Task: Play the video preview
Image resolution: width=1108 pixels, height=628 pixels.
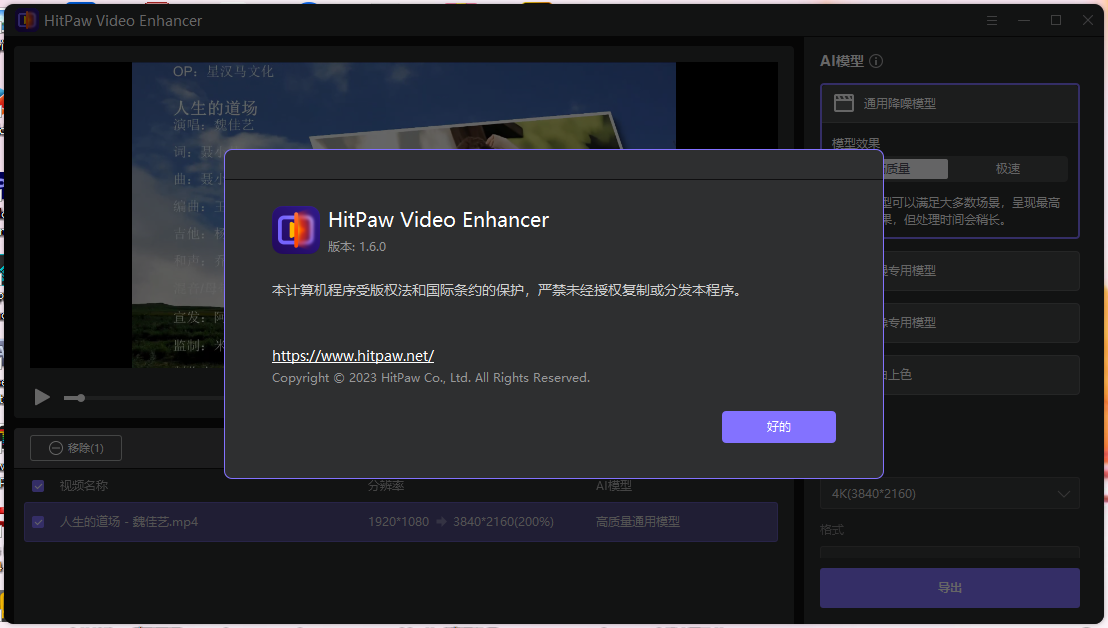Action: point(42,397)
